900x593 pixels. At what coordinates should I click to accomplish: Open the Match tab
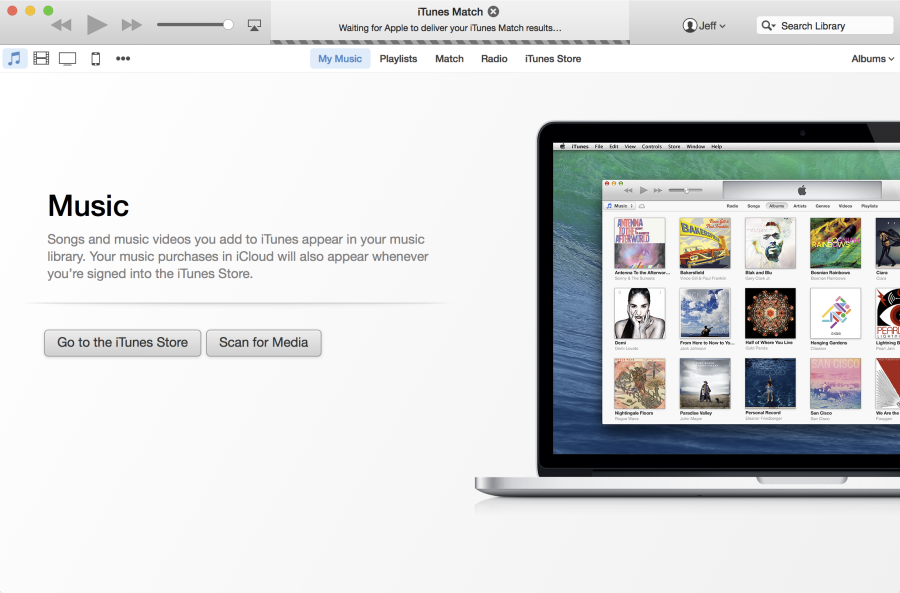point(449,59)
